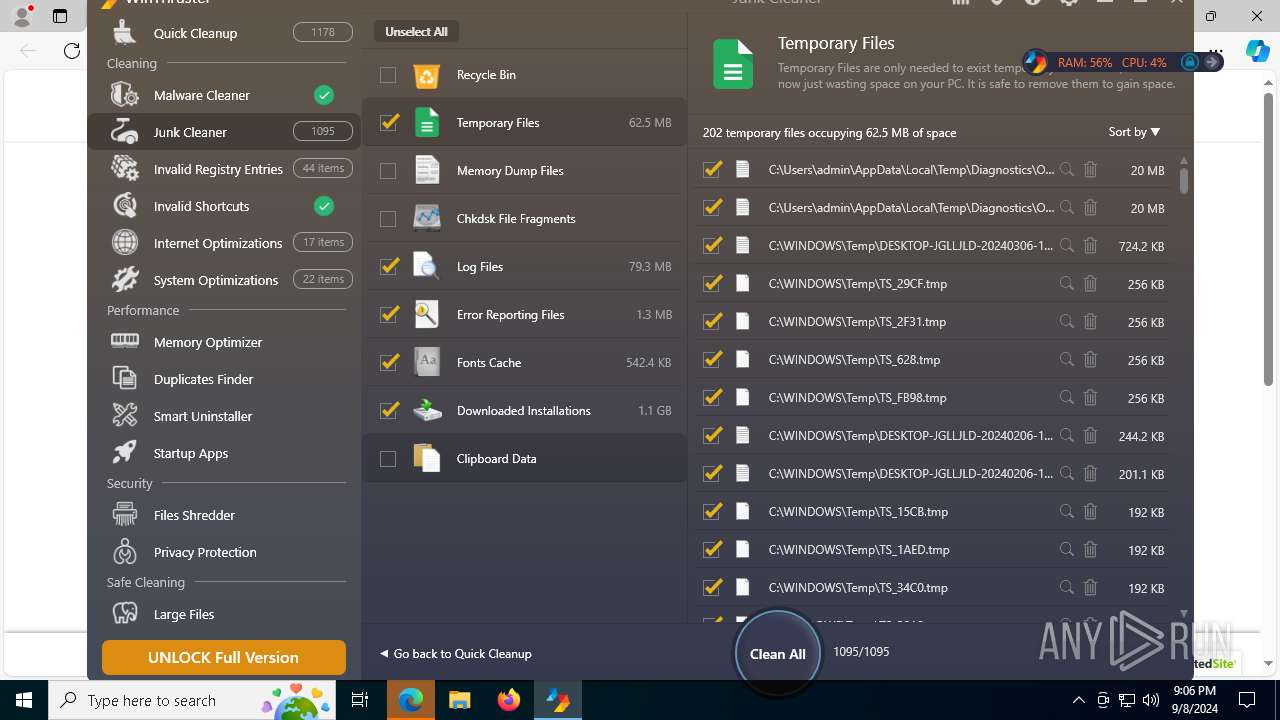Open Internet Optimizations section

pyautogui.click(x=224, y=243)
